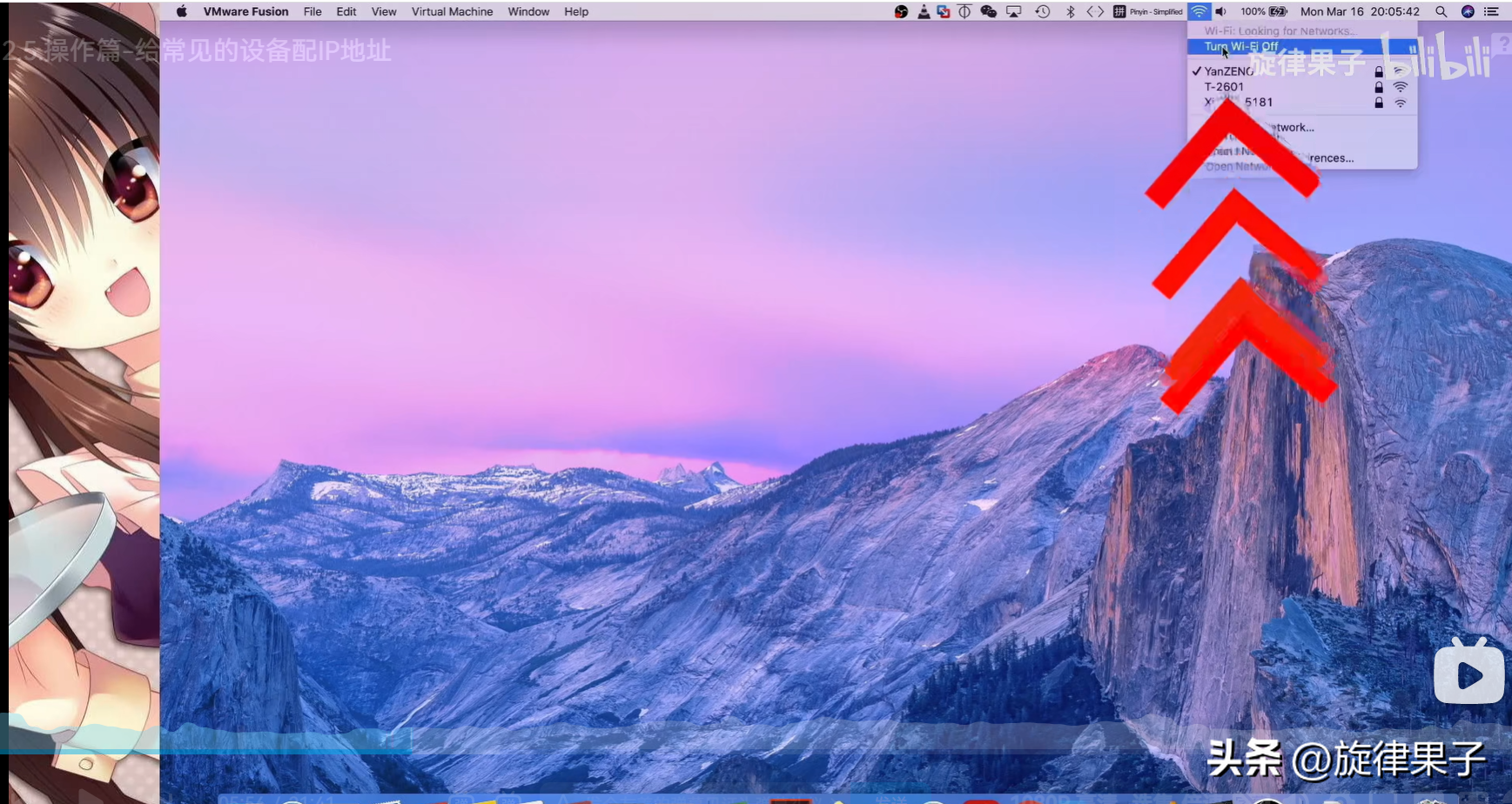This screenshot has height=804, width=1512.
Task: Collapse the Wi-Fi status menu icon
Action: pyautogui.click(x=1199, y=11)
